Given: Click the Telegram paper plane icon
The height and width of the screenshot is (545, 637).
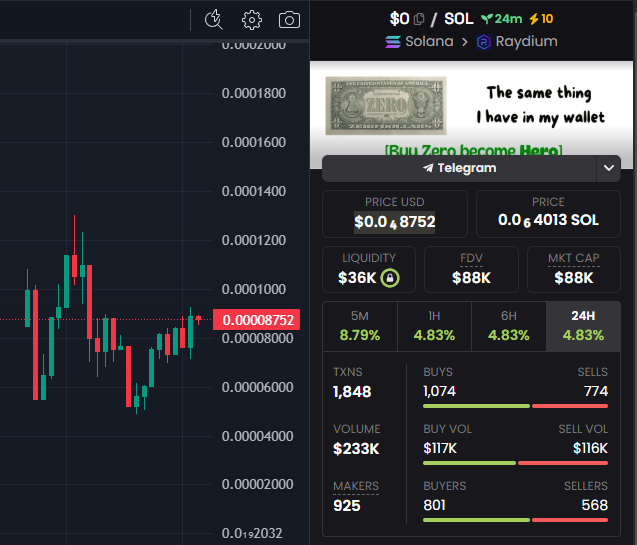Looking at the screenshot, I should coord(428,168).
